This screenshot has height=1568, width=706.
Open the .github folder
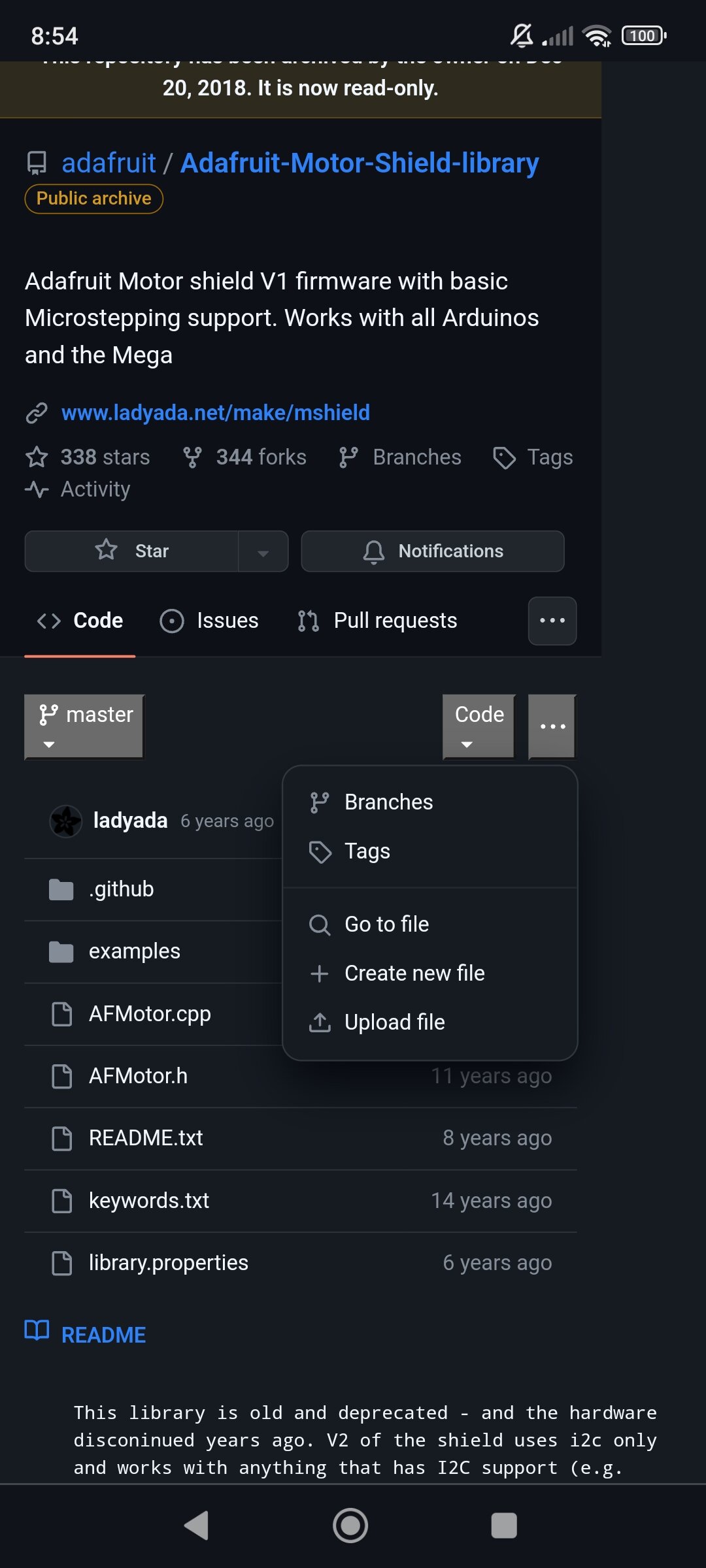[x=122, y=889]
